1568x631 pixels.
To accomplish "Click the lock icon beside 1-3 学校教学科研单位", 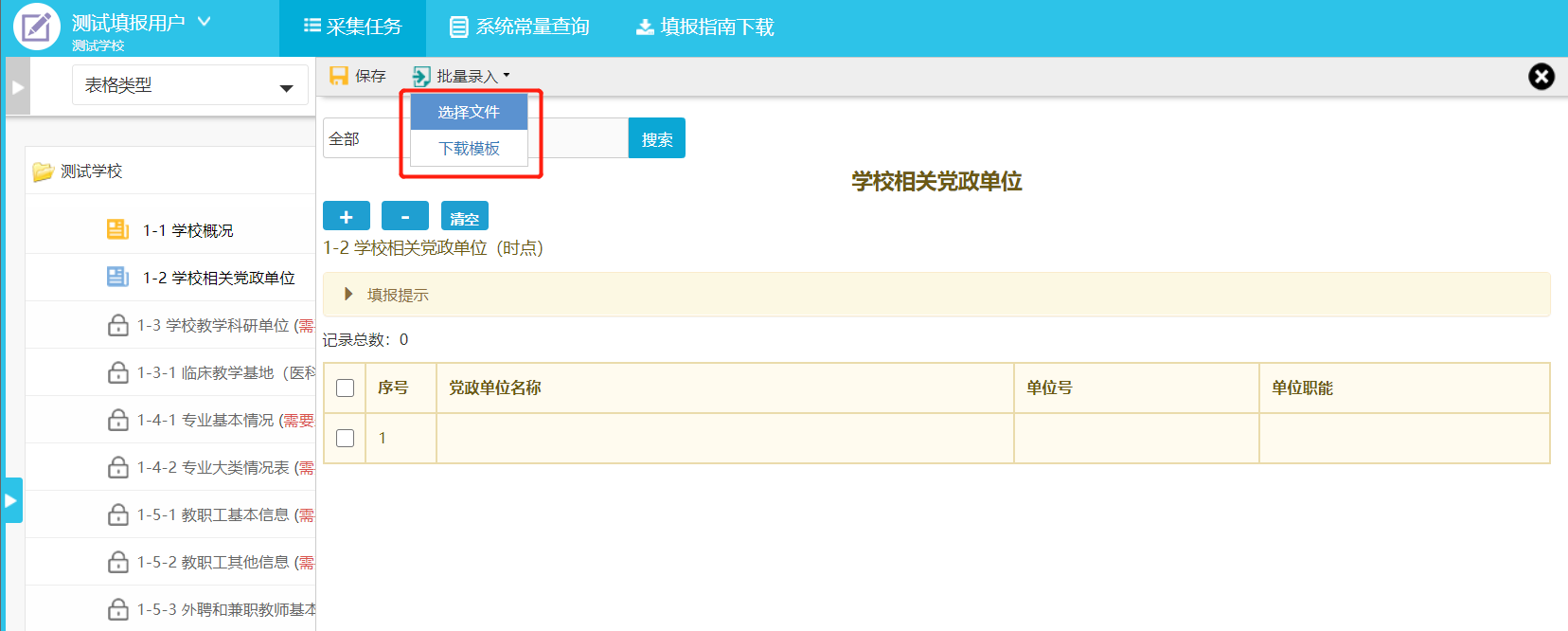I will tap(118, 325).
